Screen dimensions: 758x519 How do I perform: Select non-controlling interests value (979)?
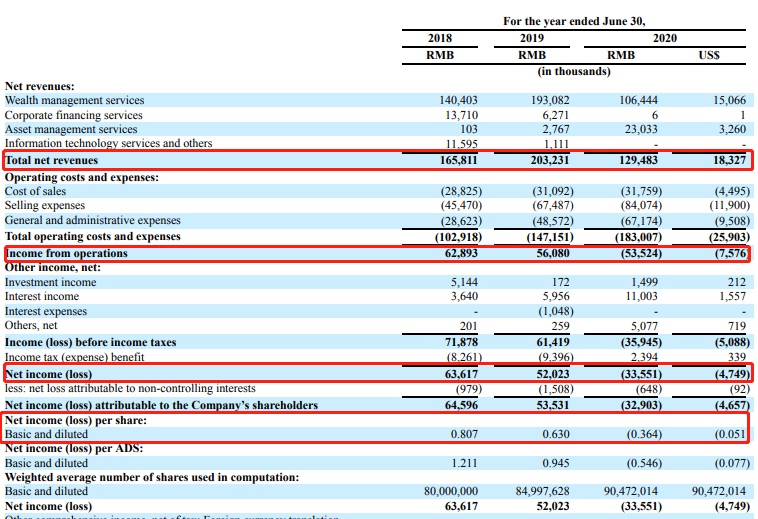(x=469, y=389)
